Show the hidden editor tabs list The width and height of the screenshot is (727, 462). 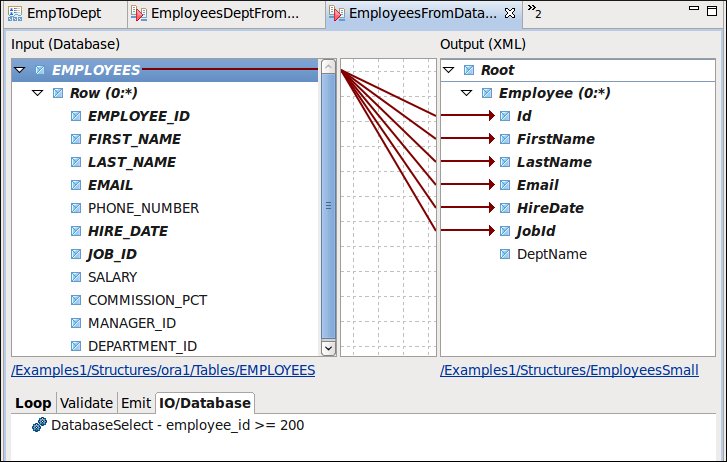(534, 11)
